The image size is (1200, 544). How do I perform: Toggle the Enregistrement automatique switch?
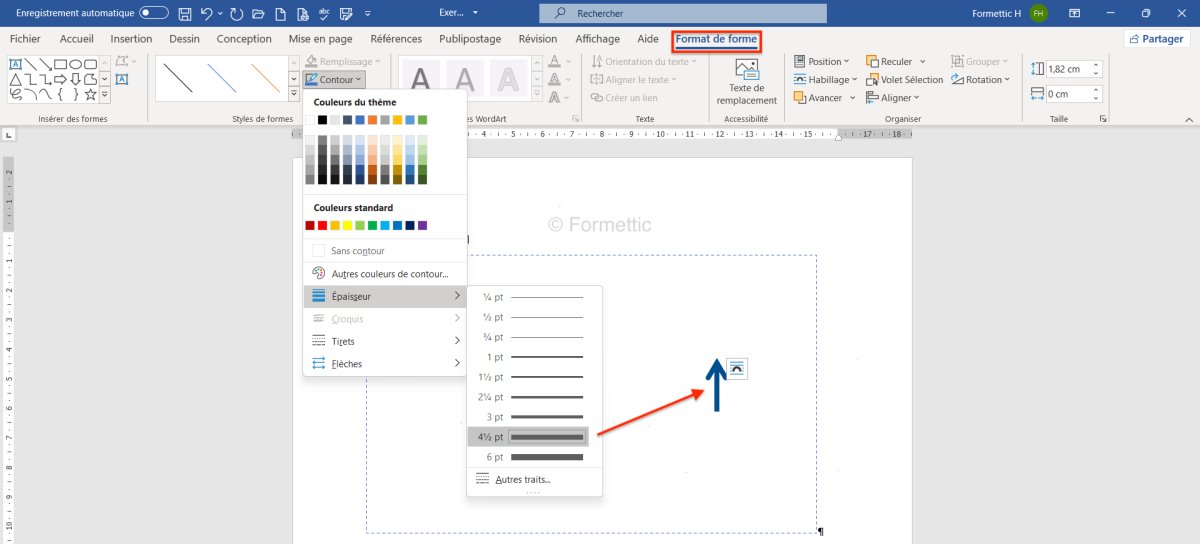click(153, 13)
